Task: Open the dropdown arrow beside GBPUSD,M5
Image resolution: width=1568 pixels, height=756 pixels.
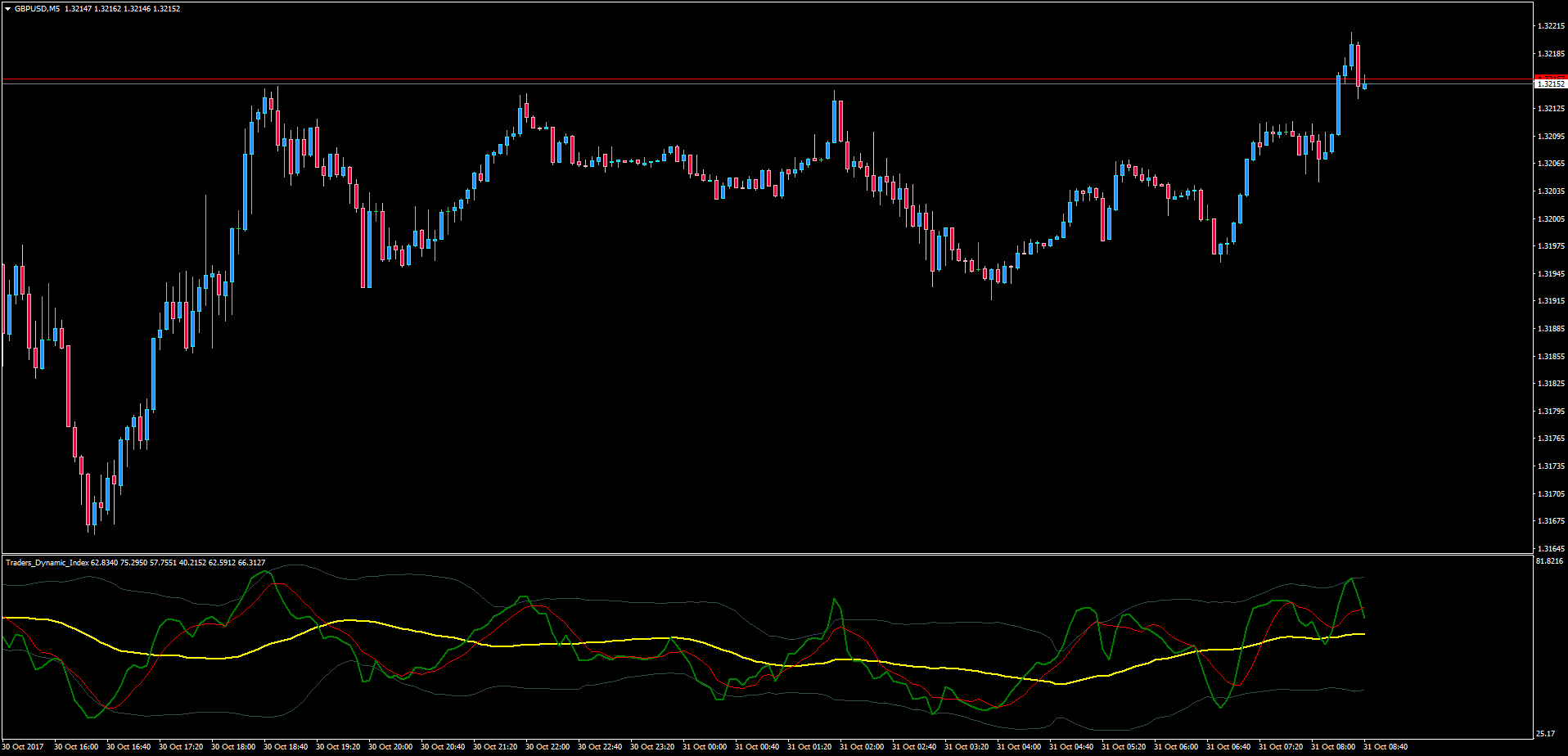Action: 7,9
